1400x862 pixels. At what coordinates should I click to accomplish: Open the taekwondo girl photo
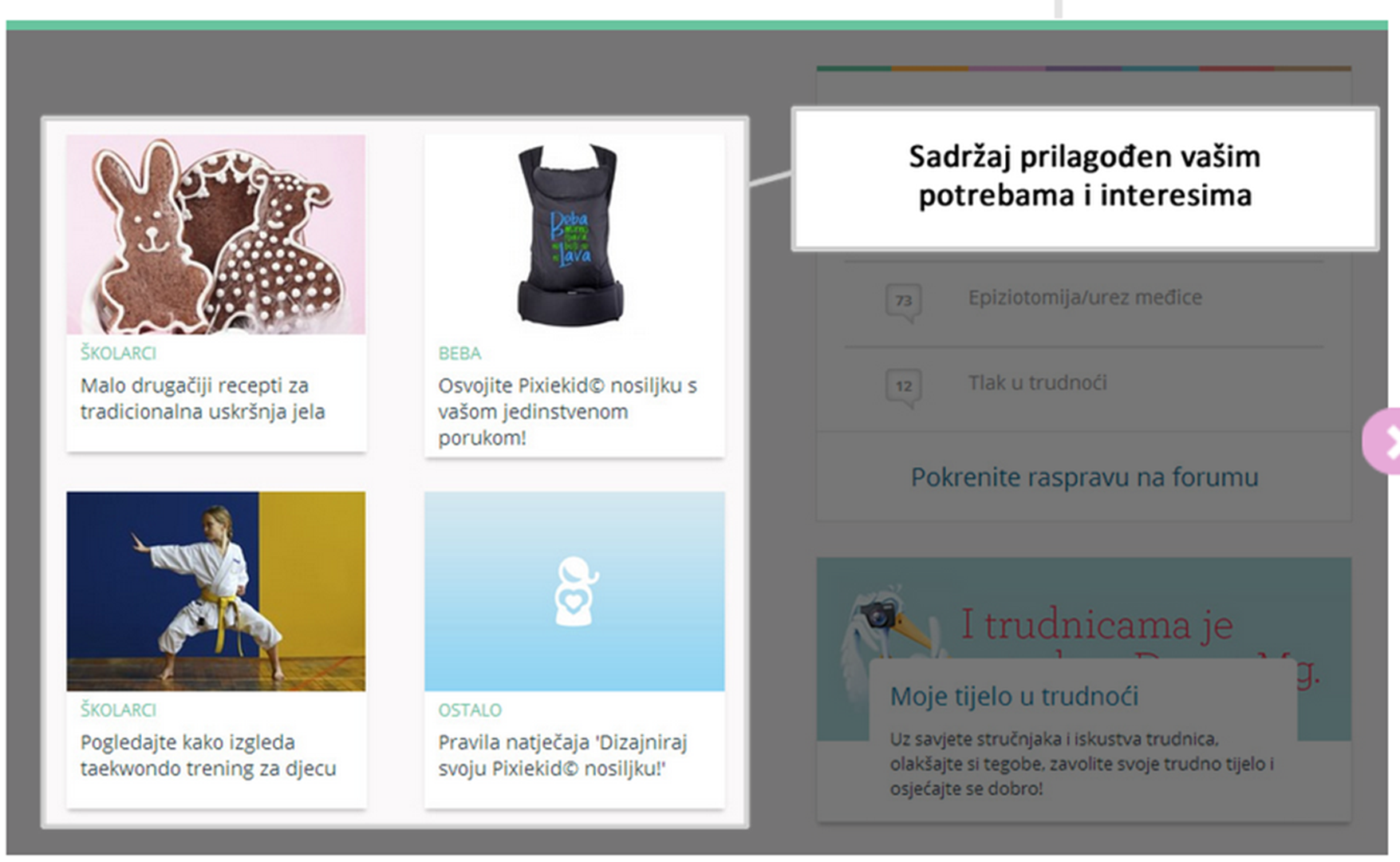216,591
